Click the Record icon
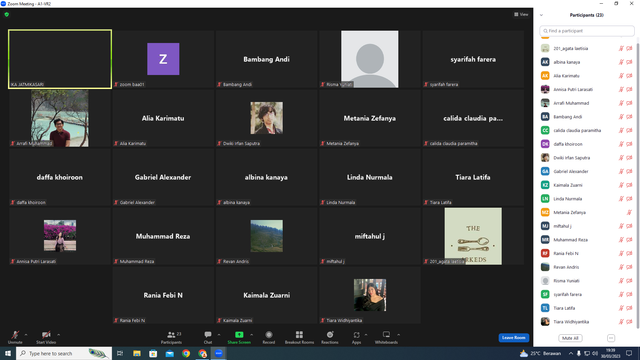The height and width of the screenshot is (360, 640). pos(269,335)
